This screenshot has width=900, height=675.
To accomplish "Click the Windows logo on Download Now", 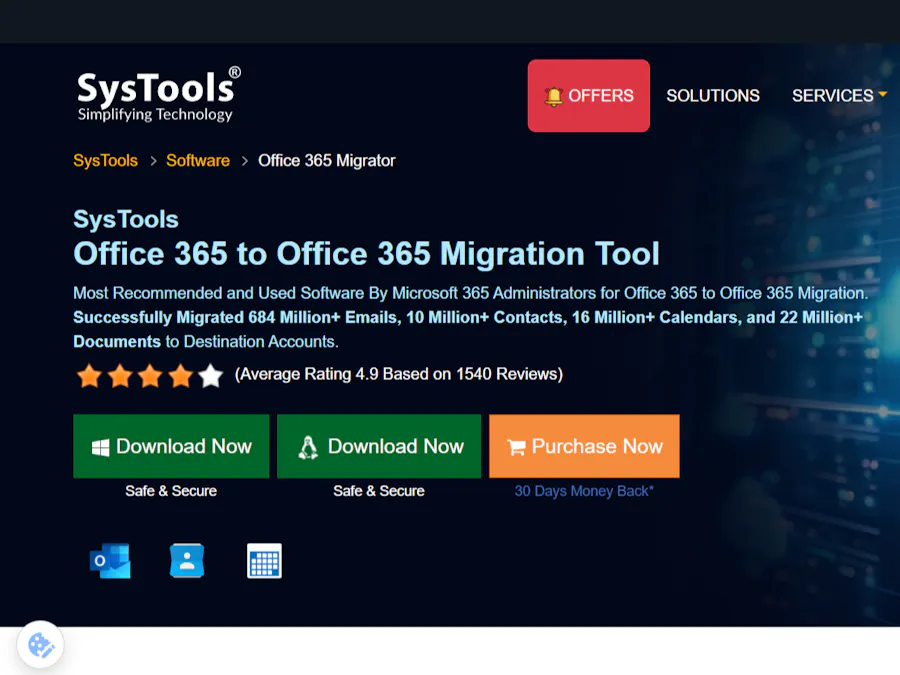I will [100, 446].
